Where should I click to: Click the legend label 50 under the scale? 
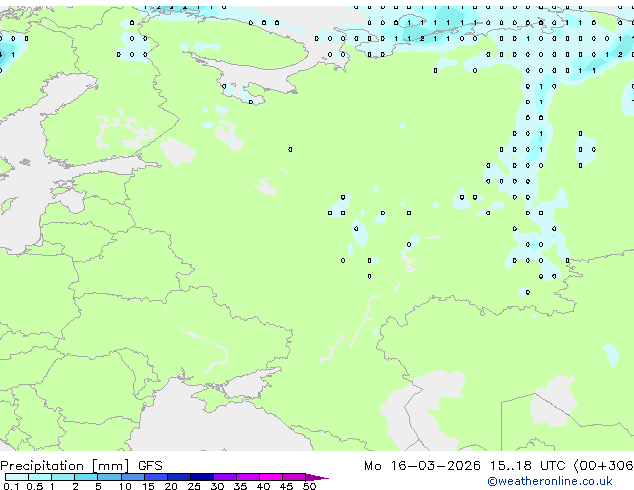click(x=309, y=486)
